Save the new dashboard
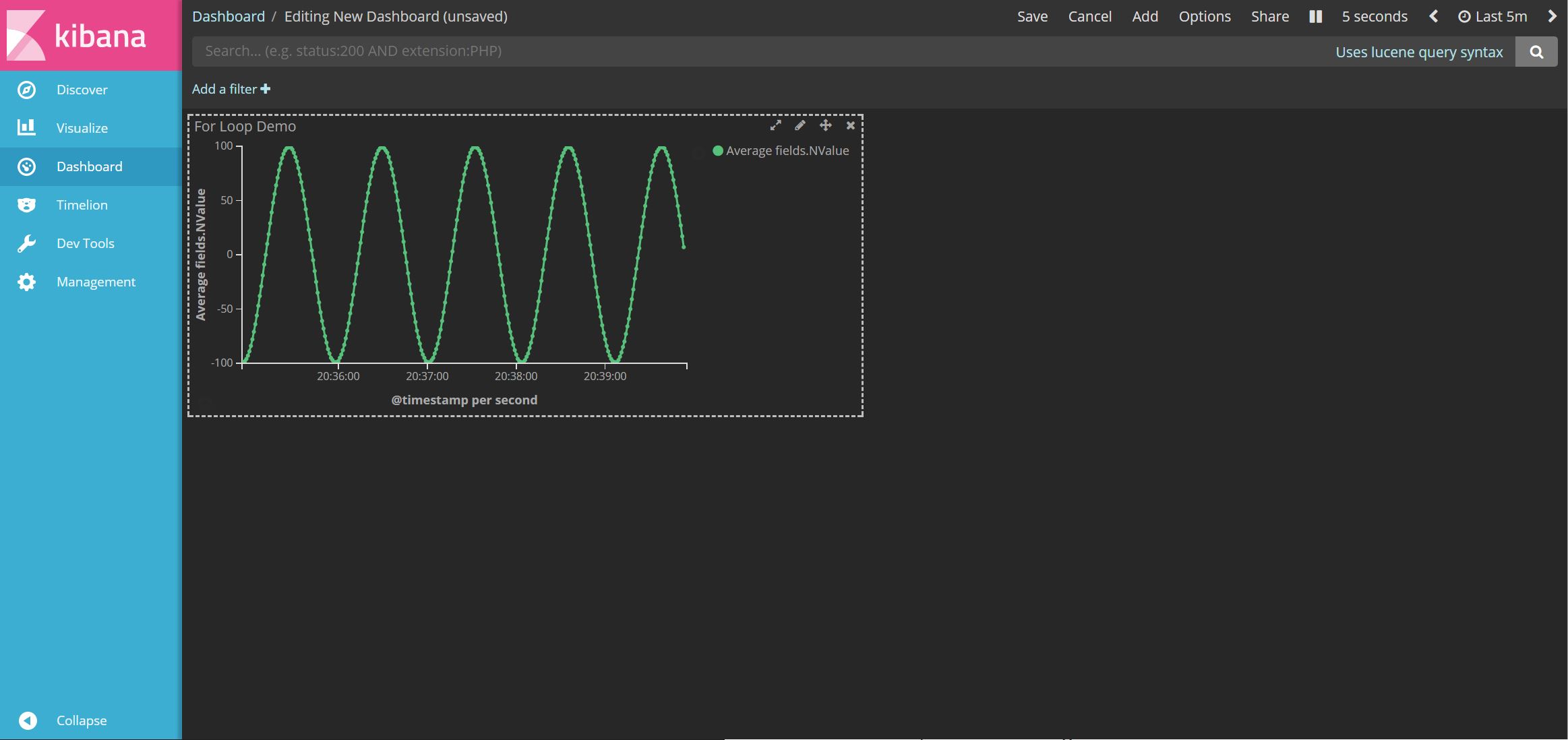Screen dimensions: 1568x740 tap(1032, 16)
